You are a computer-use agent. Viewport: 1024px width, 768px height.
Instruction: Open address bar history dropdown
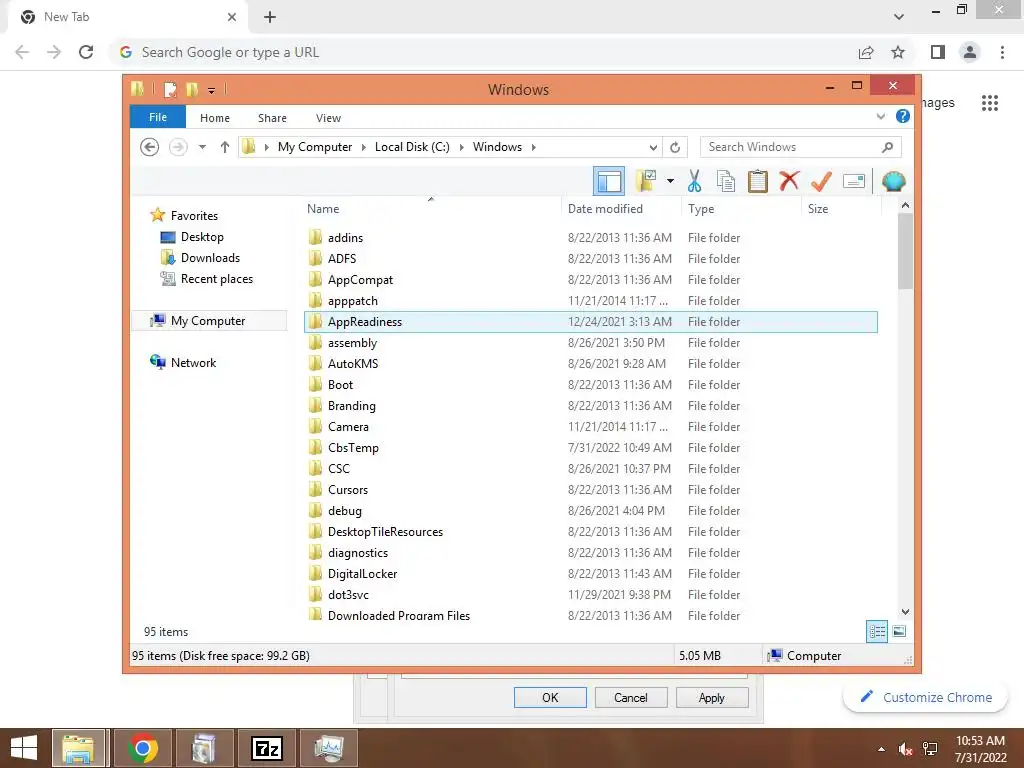(x=653, y=148)
